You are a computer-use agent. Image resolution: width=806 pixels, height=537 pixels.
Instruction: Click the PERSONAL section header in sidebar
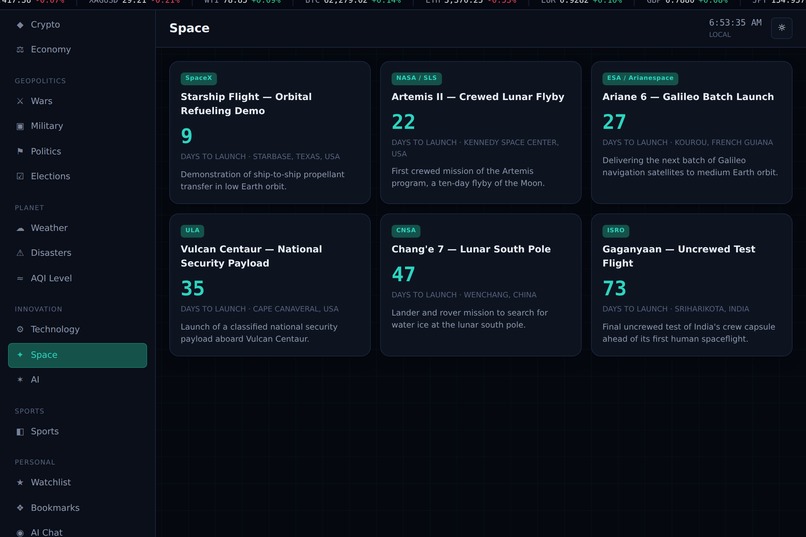tap(34, 462)
